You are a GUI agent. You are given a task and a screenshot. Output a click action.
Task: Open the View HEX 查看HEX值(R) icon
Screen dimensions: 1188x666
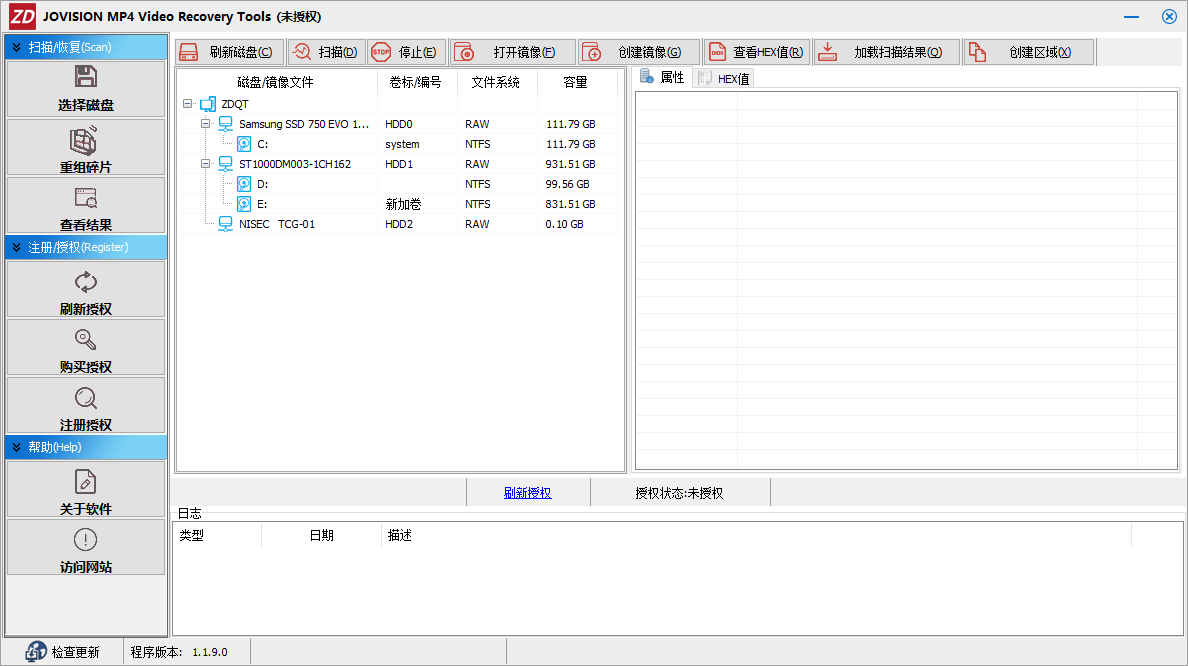pyautogui.click(x=717, y=52)
